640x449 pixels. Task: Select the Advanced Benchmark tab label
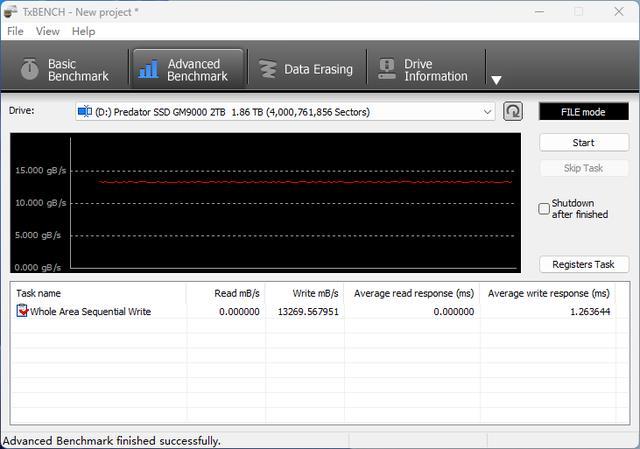198,70
